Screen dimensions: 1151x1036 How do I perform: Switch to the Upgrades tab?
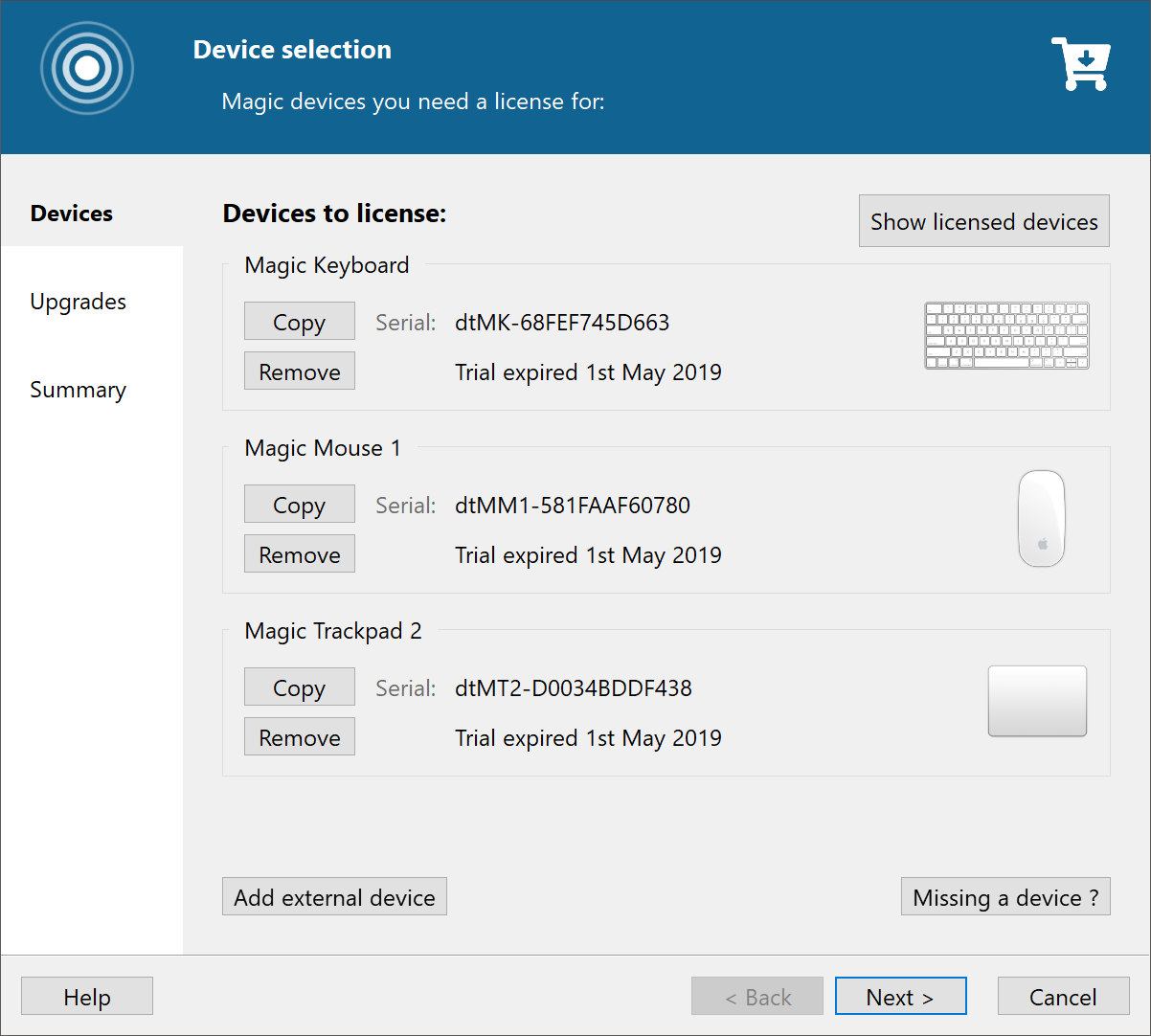[x=78, y=302]
